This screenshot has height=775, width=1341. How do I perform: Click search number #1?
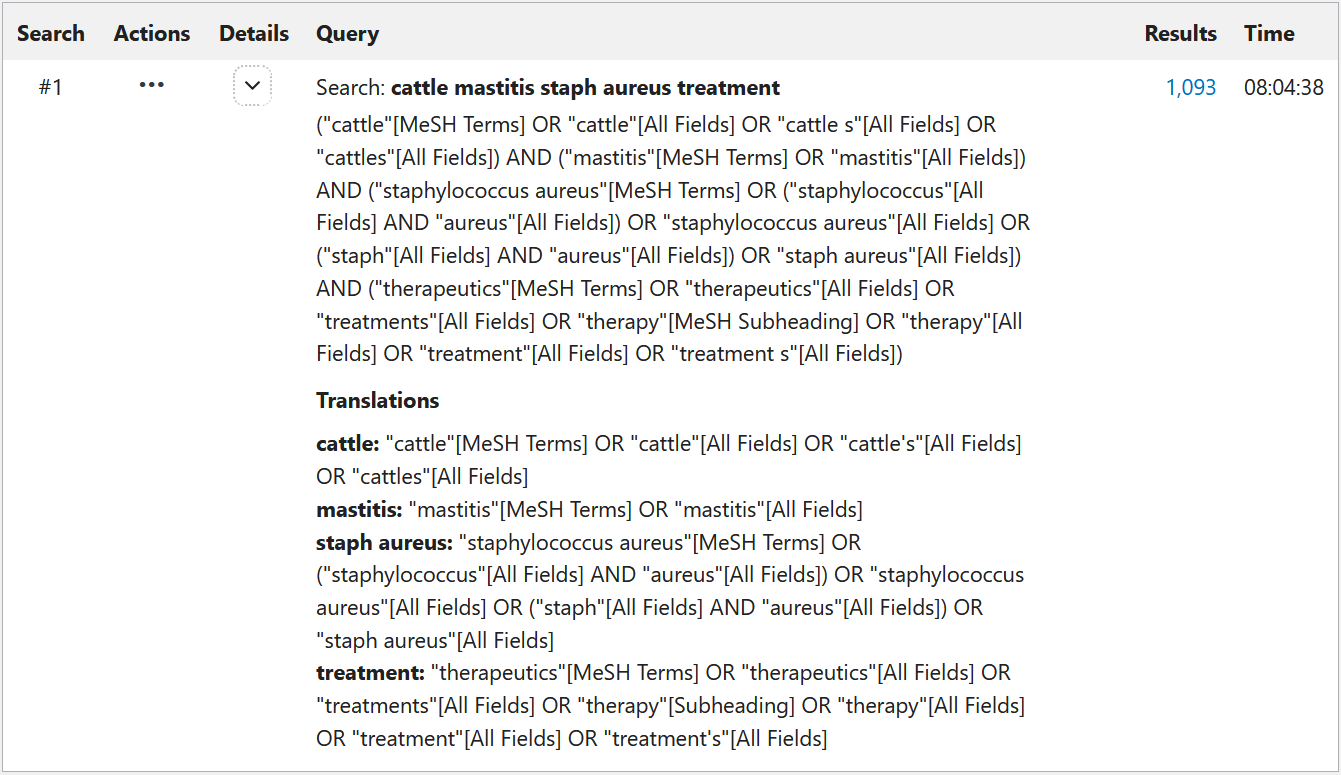click(x=51, y=87)
